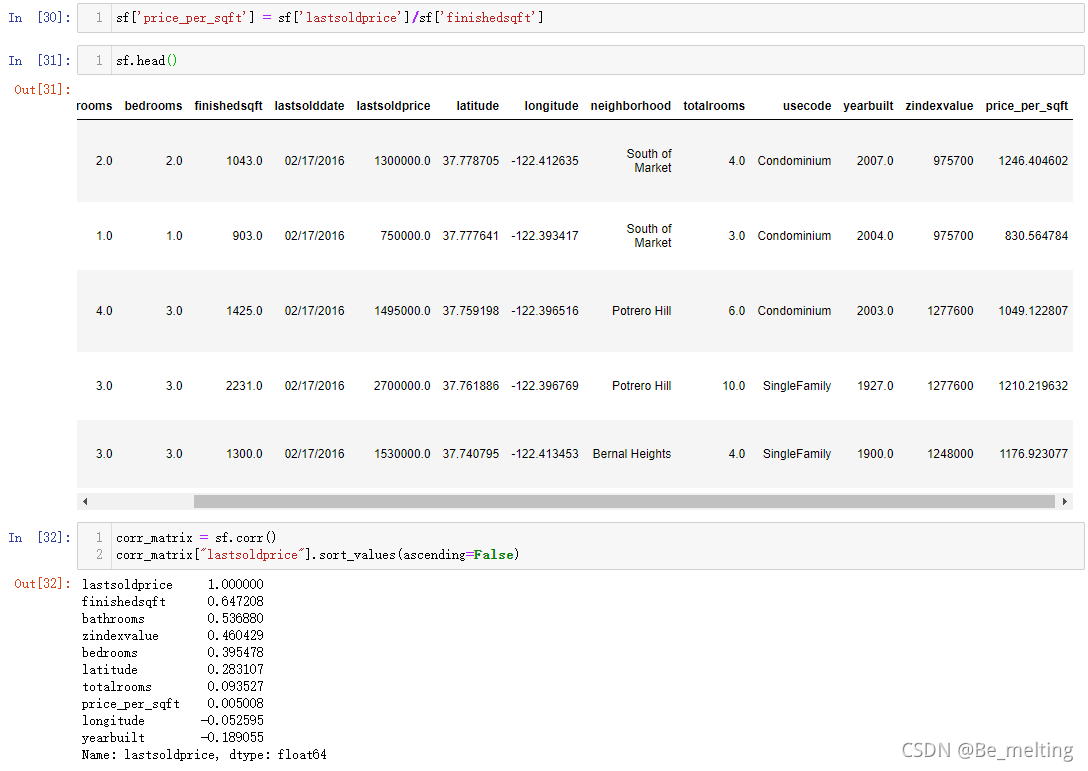Image resolution: width=1088 pixels, height=771 pixels.
Task: Select the finishedsqft value 2231.0
Action: [244, 385]
